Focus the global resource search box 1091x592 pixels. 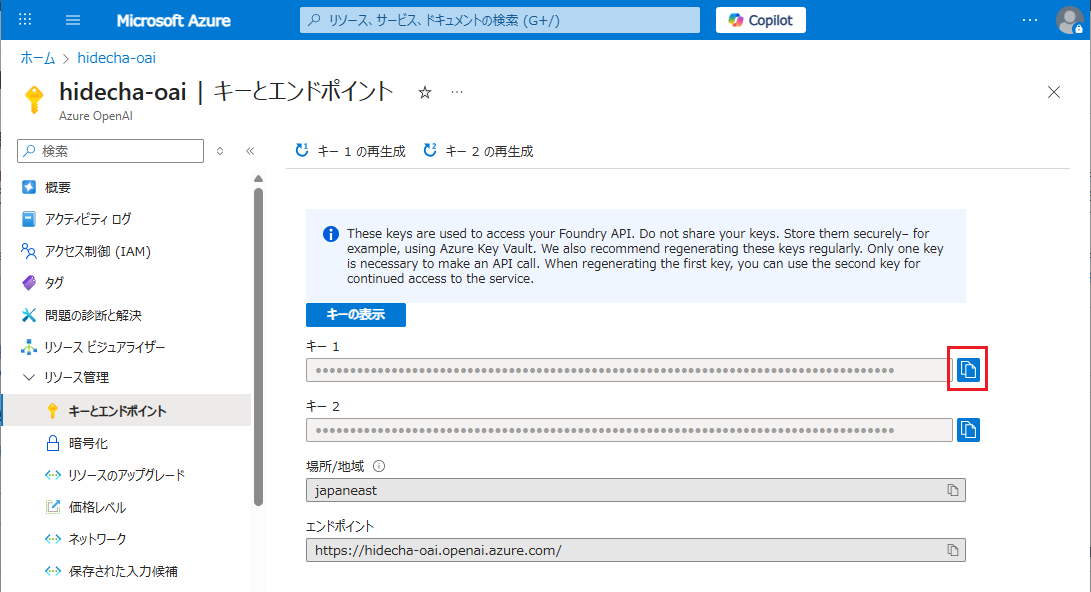(x=500, y=20)
